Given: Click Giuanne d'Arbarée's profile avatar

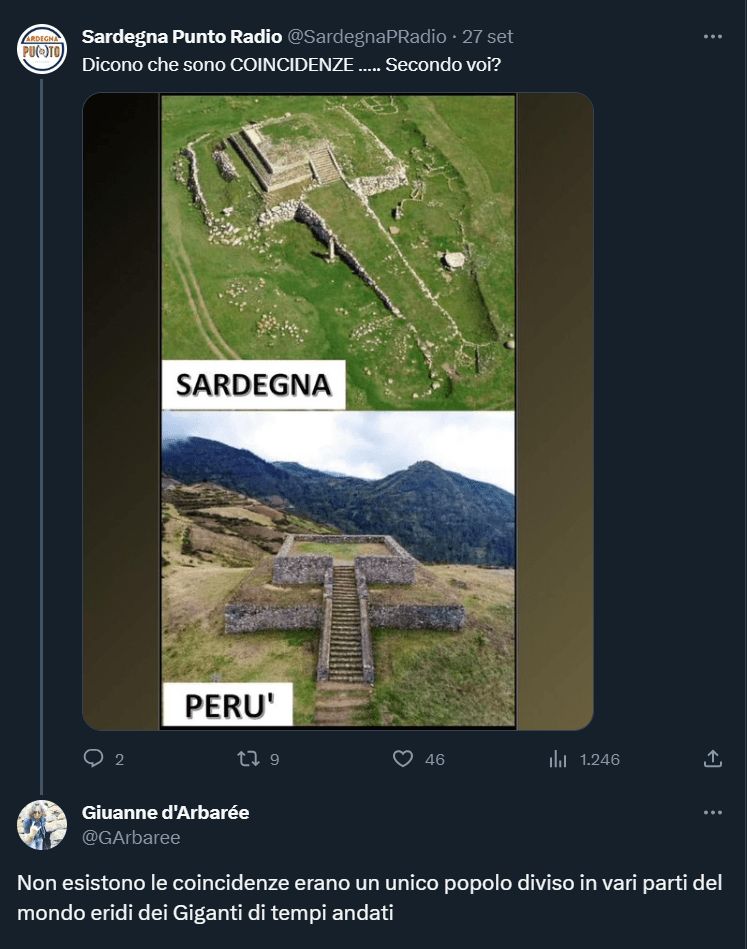Looking at the screenshot, I should point(42,825).
